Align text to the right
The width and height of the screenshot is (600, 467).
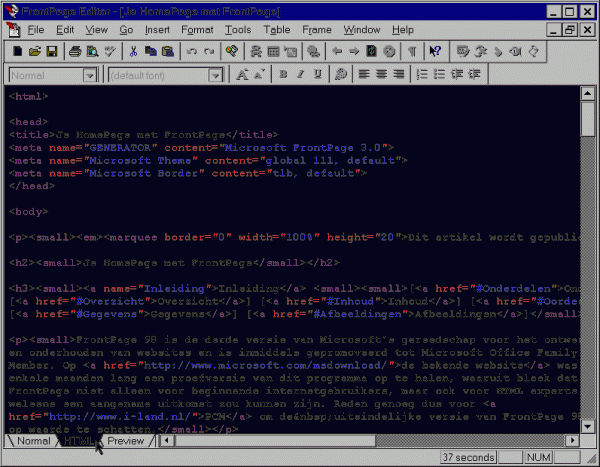[x=399, y=74]
